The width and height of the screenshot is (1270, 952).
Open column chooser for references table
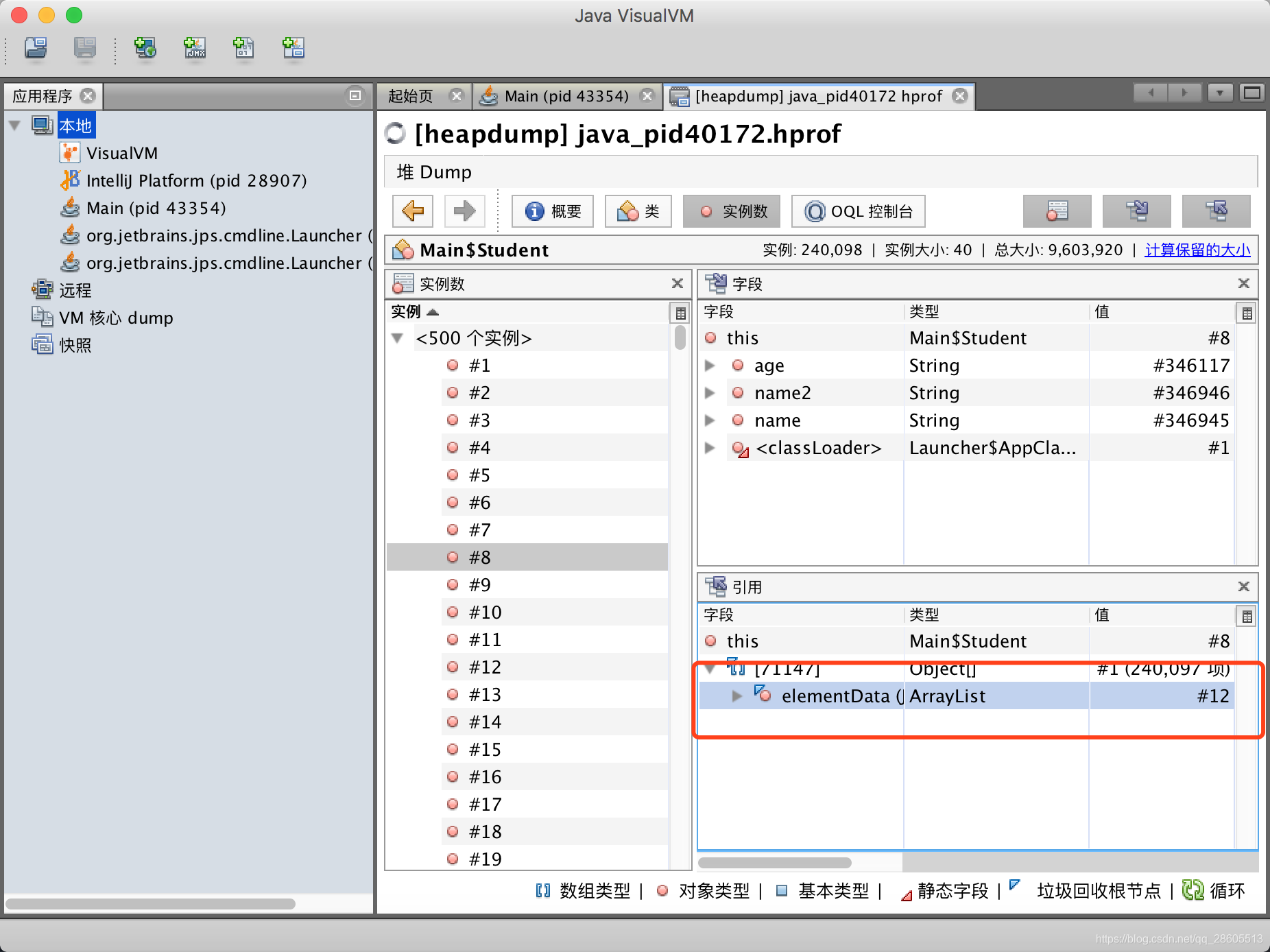point(1247,616)
